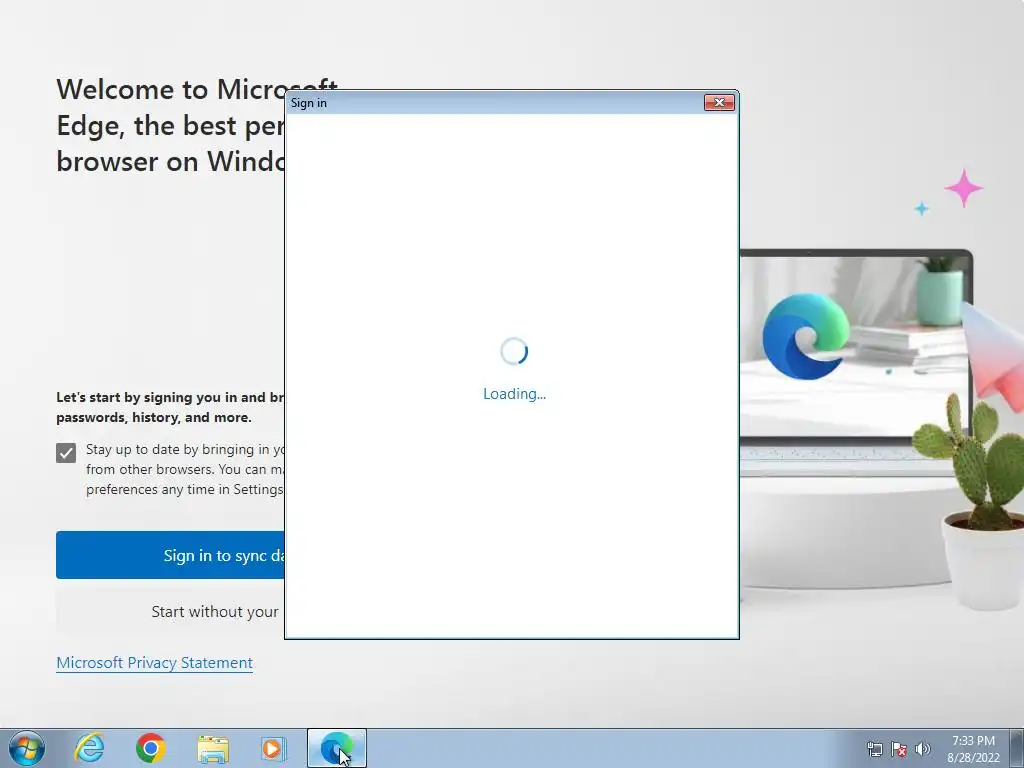Uncheck the bring in data from other browsers checkbox

click(x=66, y=453)
